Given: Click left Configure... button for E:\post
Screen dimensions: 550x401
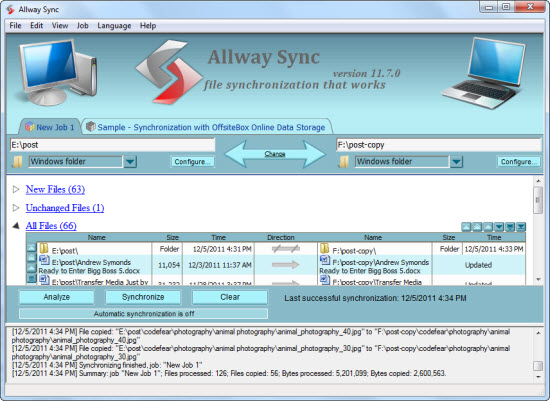Looking at the screenshot, I should (192, 162).
